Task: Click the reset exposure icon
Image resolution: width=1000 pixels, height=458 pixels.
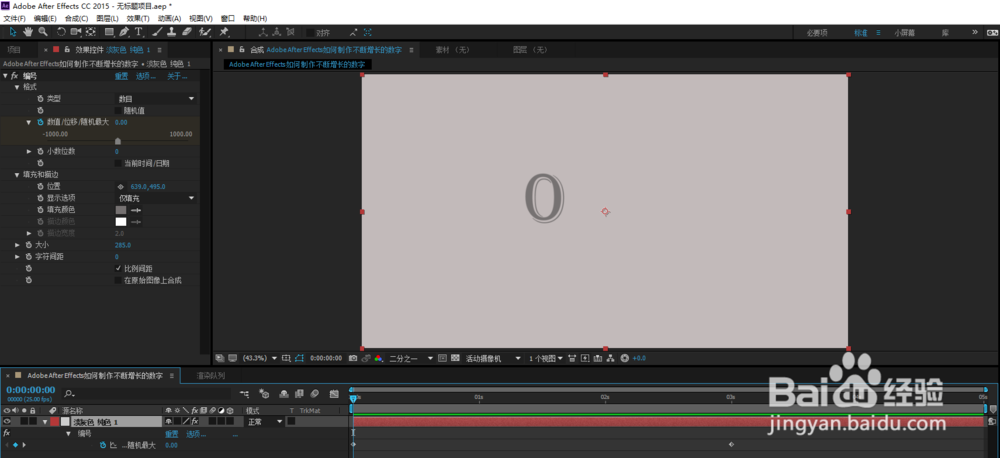Action: (624, 358)
